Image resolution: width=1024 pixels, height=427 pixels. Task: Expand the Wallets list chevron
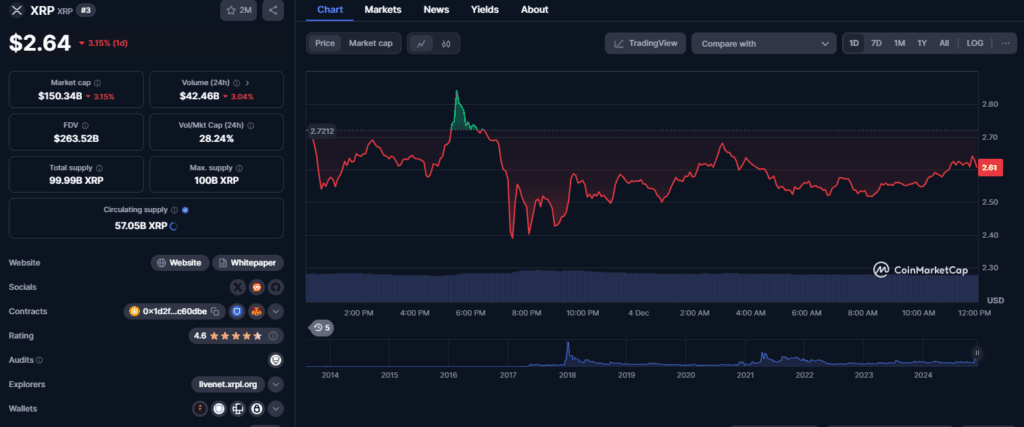click(276, 409)
